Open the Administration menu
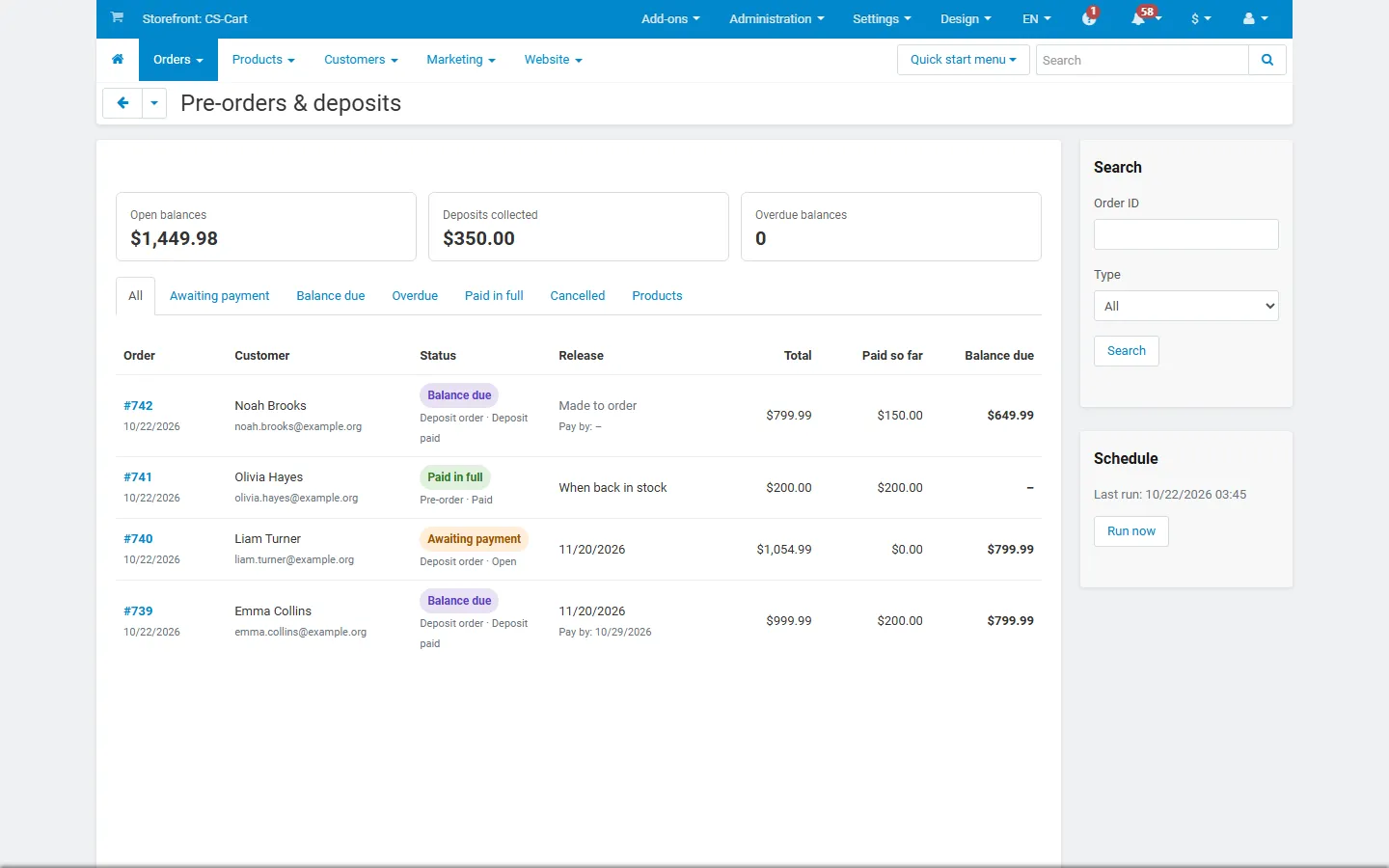Viewport: 1389px width, 868px height. click(x=776, y=18)
